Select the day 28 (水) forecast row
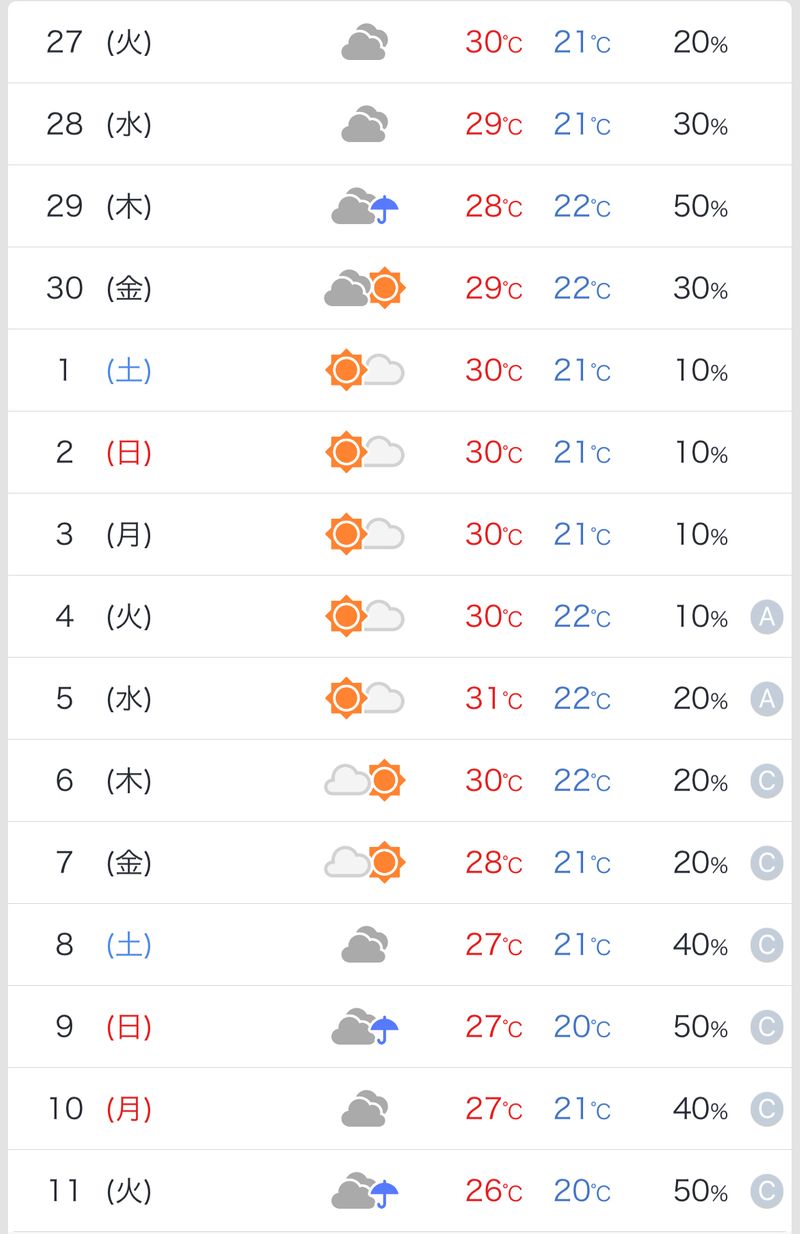Image resolution: width=800 pixels, height=1234 pixels. [x=400, y=125]
